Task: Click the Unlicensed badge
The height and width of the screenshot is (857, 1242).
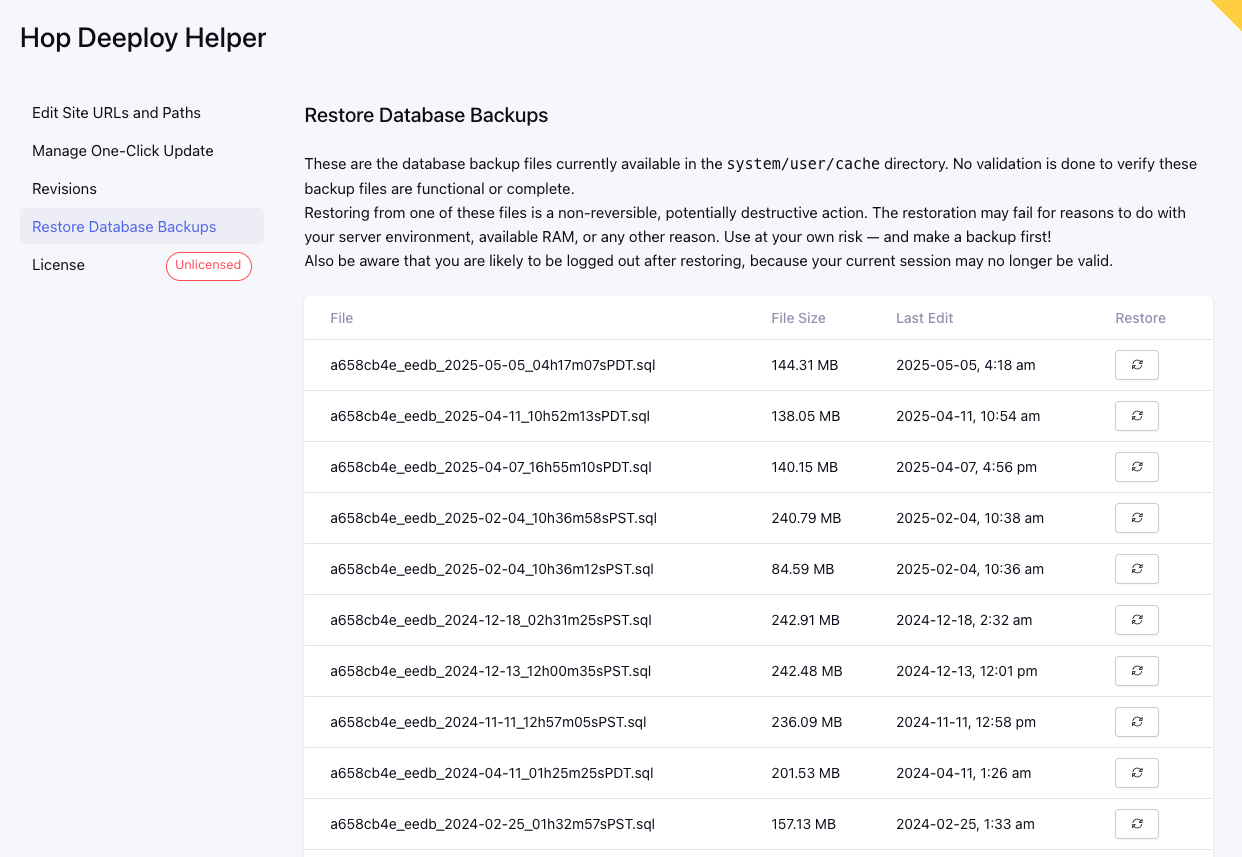Action: click(x=208, y=266)
